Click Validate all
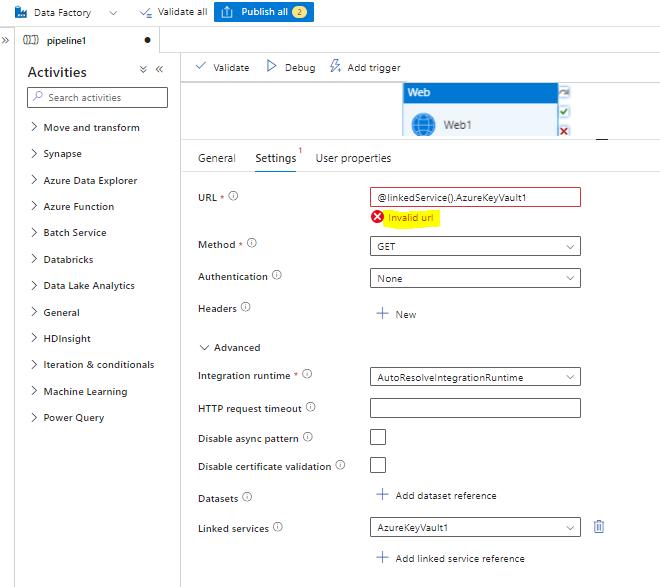660x587 pixels. click(174, 12)
